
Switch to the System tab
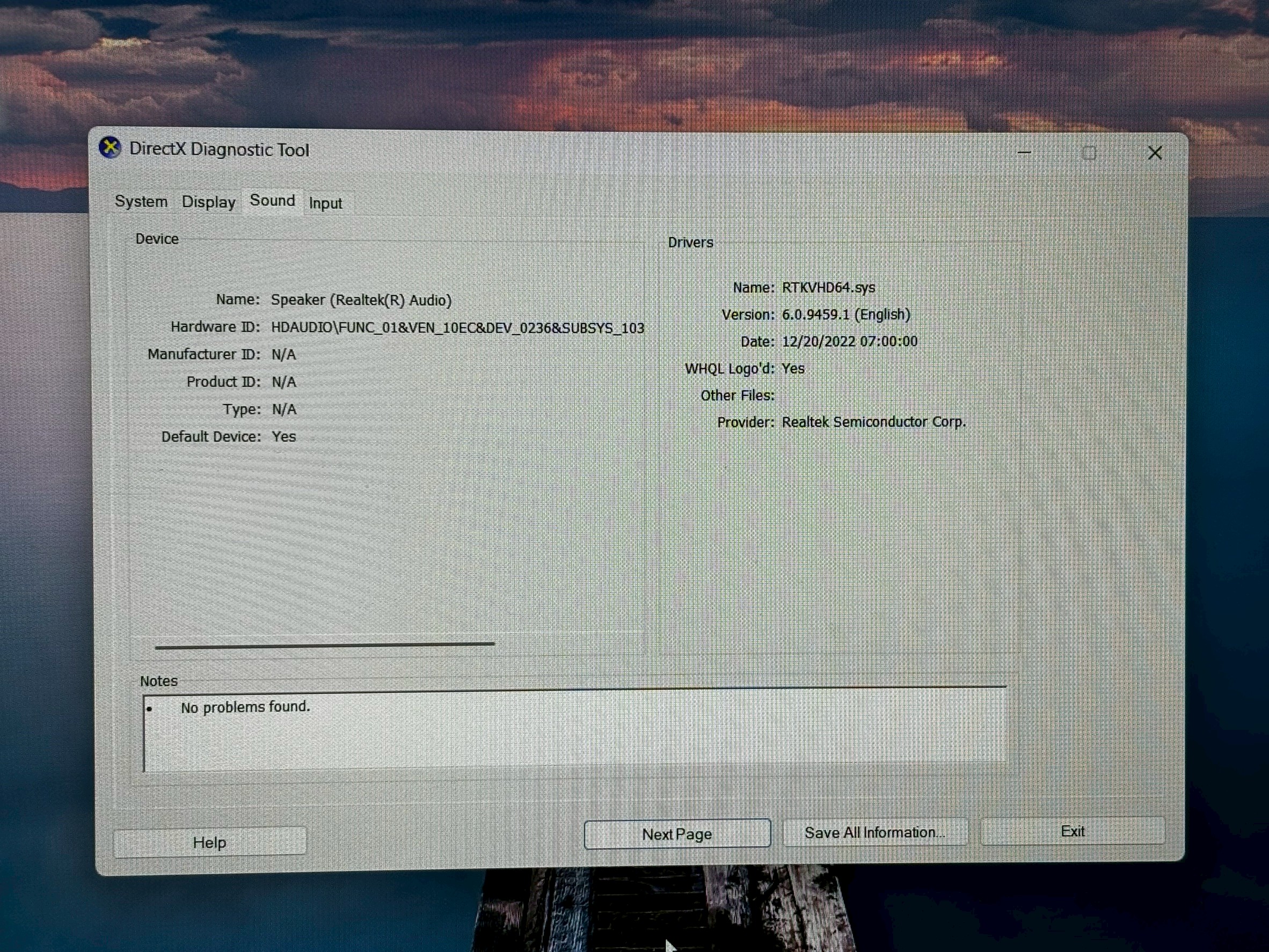coord(141,201)
